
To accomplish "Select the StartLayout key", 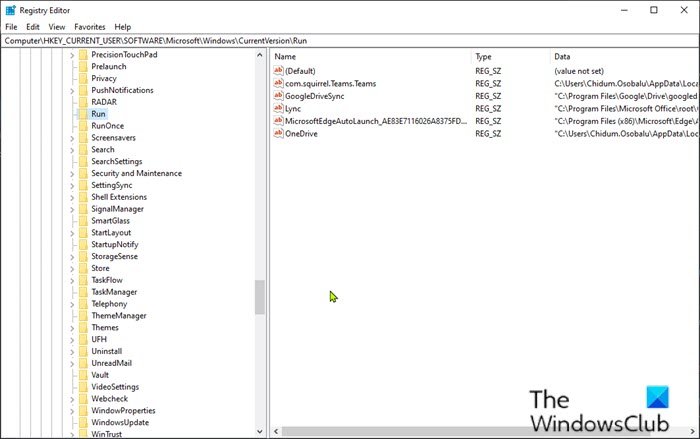I will point(111,232).
